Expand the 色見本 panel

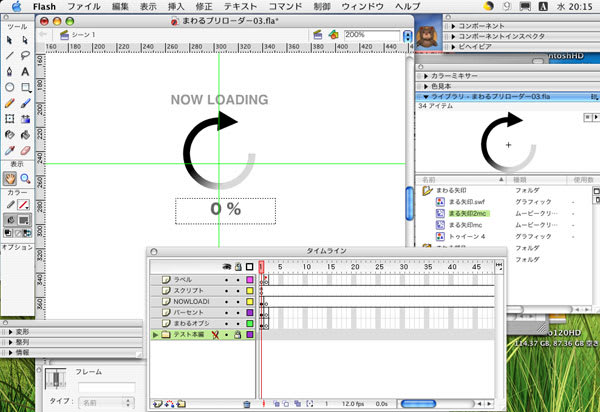[x=426, y=86]
